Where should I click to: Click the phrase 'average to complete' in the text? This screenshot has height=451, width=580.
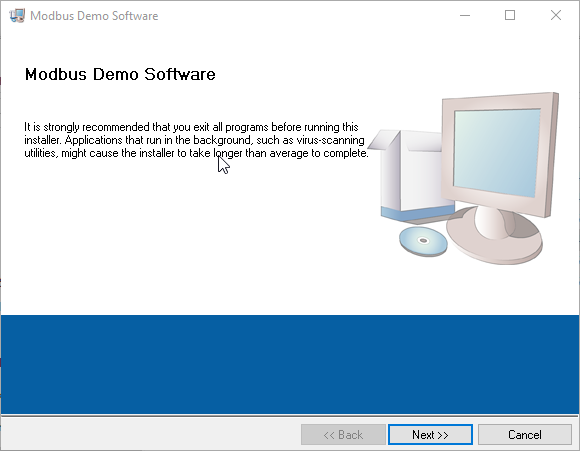point(318,153)
